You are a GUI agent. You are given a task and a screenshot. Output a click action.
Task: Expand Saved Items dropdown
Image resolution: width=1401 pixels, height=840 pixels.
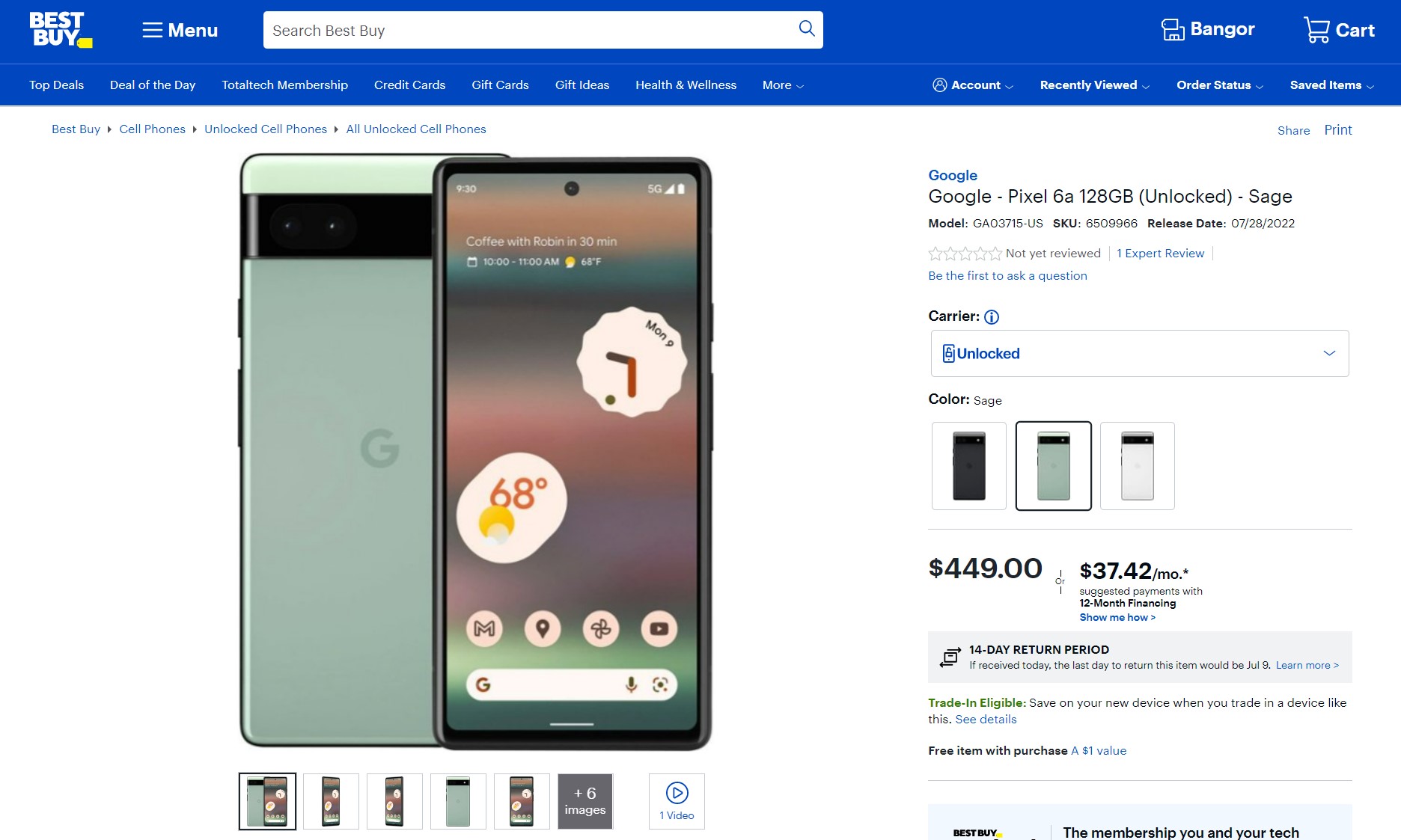(1332, 85)
